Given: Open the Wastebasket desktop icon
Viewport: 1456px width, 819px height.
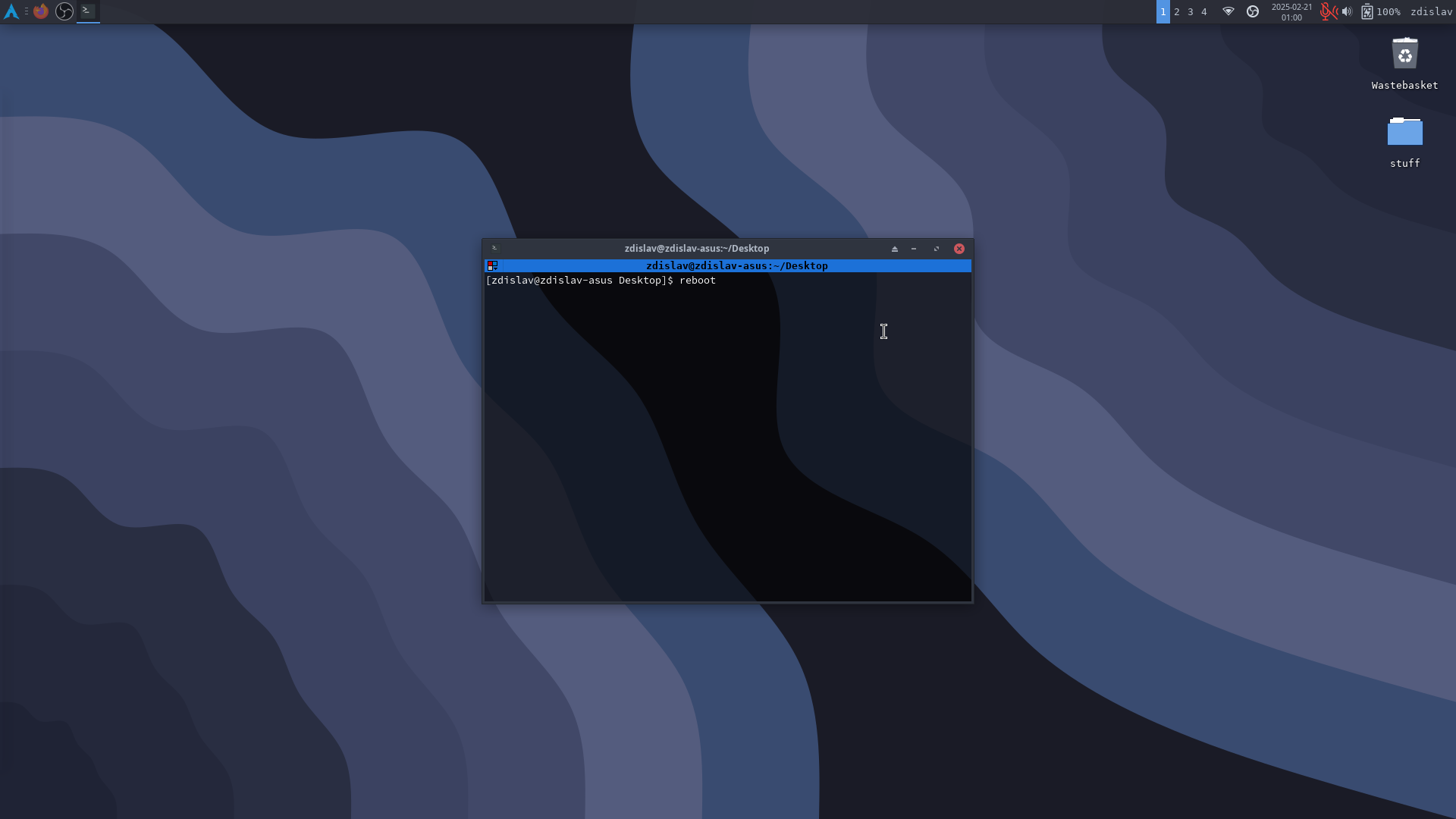Looking at the screenshot, I should pos(1404,55).
